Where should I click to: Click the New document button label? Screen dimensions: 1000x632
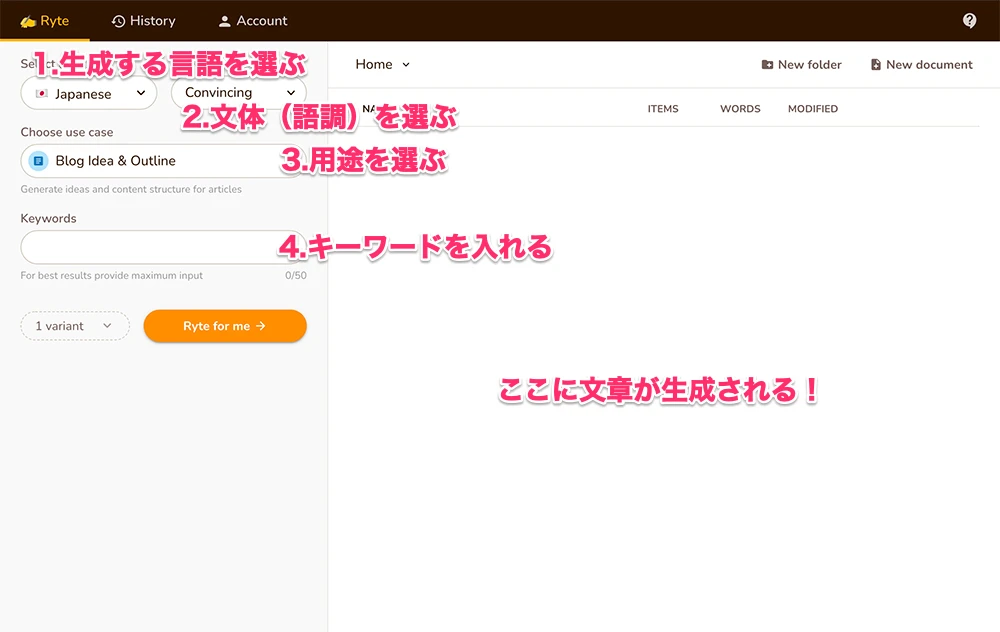(x=929, y=64)
